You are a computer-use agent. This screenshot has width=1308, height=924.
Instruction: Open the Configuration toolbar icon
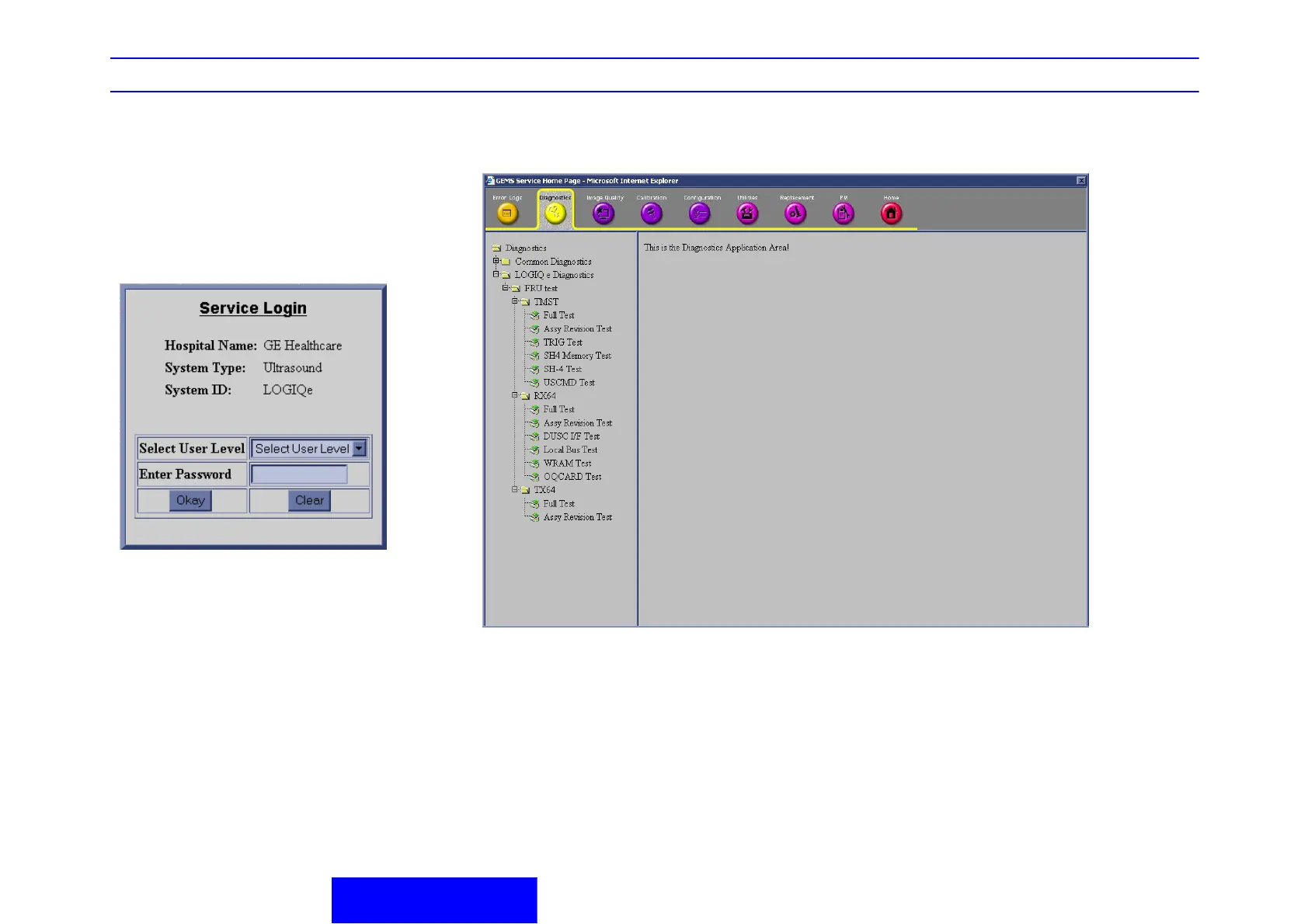coord(700,214)
